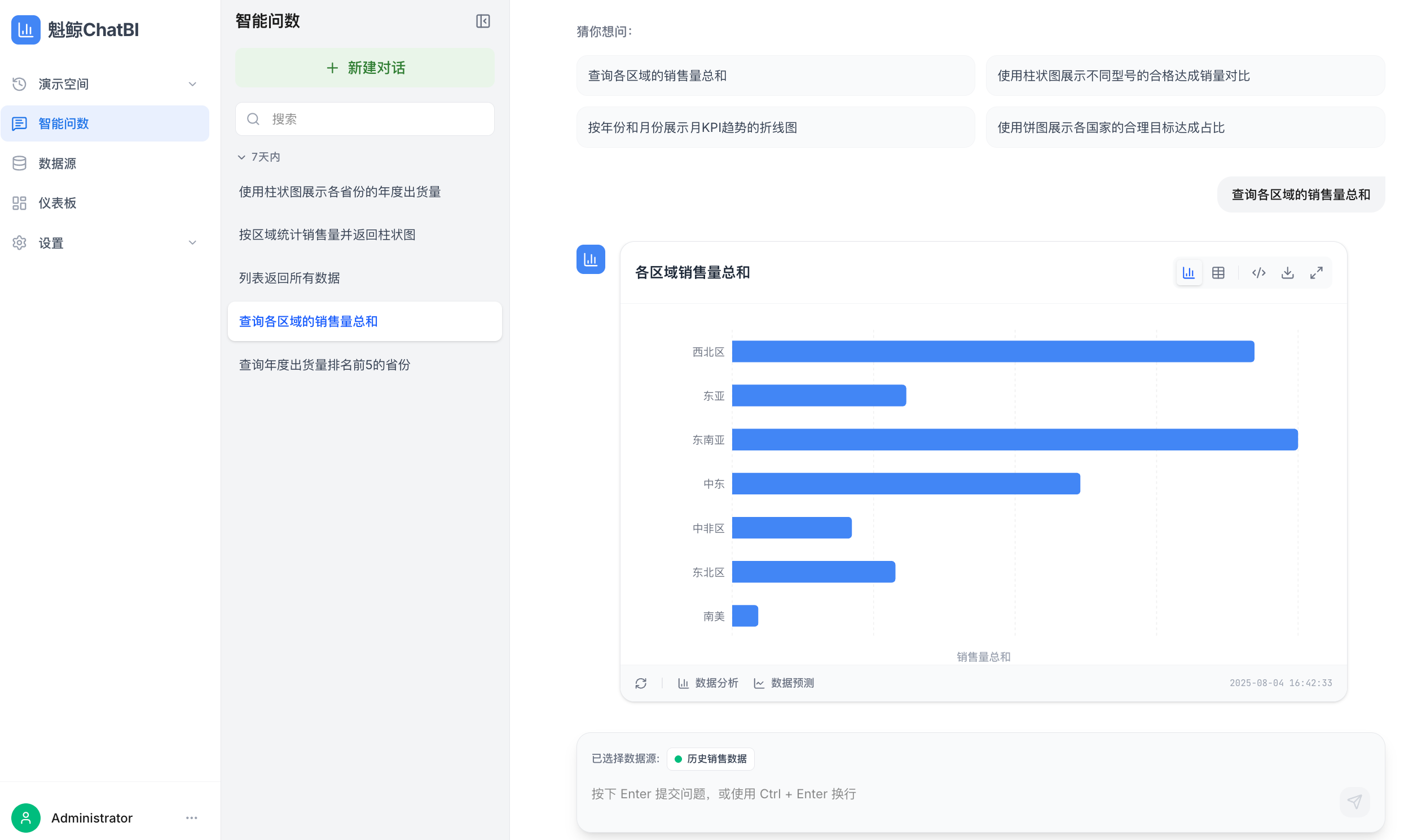The height and width of the screenshot is (840, 1426).
Task: Select conversation 查询各区域的销售量总和 in history list
Action: tap(365, 321)
